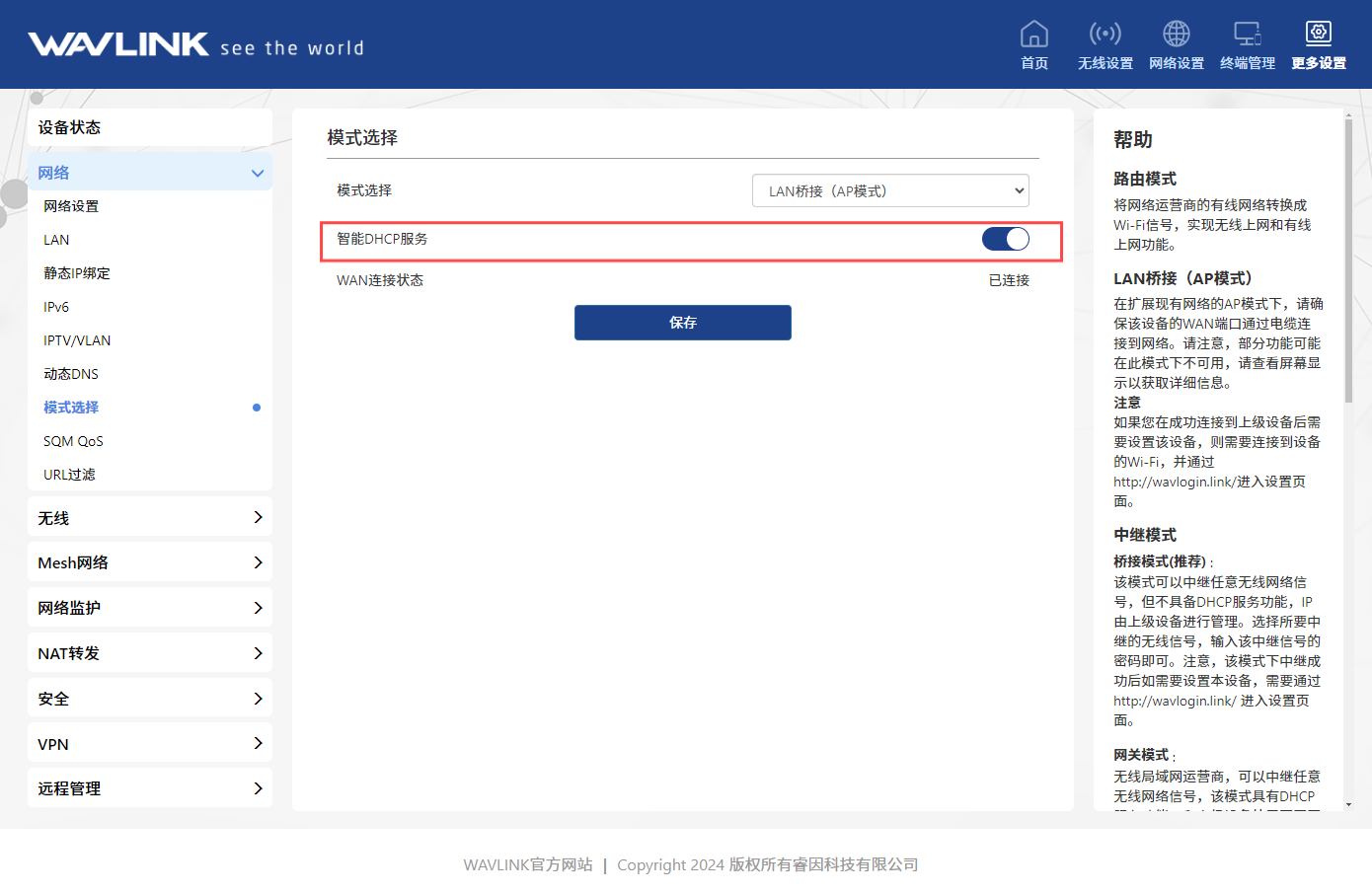Image resolution: width=1372 pixels, height=894 pixels.
Task: Open the wireless settings (无线设置) icon
Action: click(x=1105, y=35)
